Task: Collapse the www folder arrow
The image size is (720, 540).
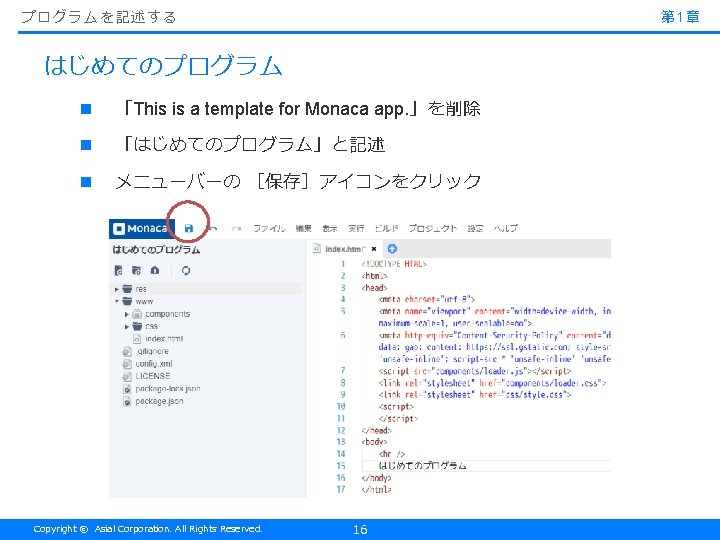Action: [x=117, y=302]
